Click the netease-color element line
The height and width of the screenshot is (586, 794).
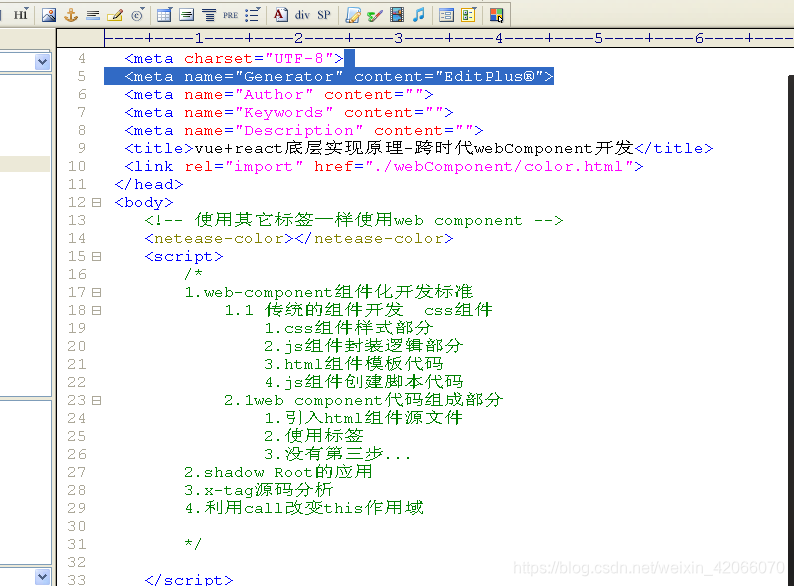pyautogui.click(x=299, y=239)
